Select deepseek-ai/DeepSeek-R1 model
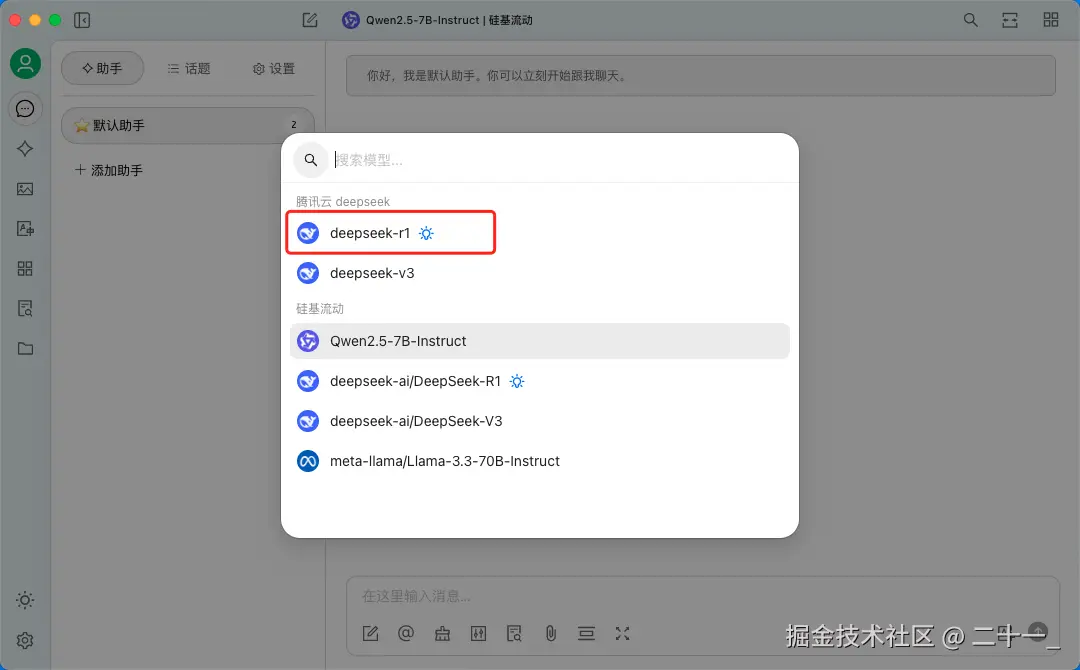This screenshot has width=1080, height=670. (x=539, y=381)
